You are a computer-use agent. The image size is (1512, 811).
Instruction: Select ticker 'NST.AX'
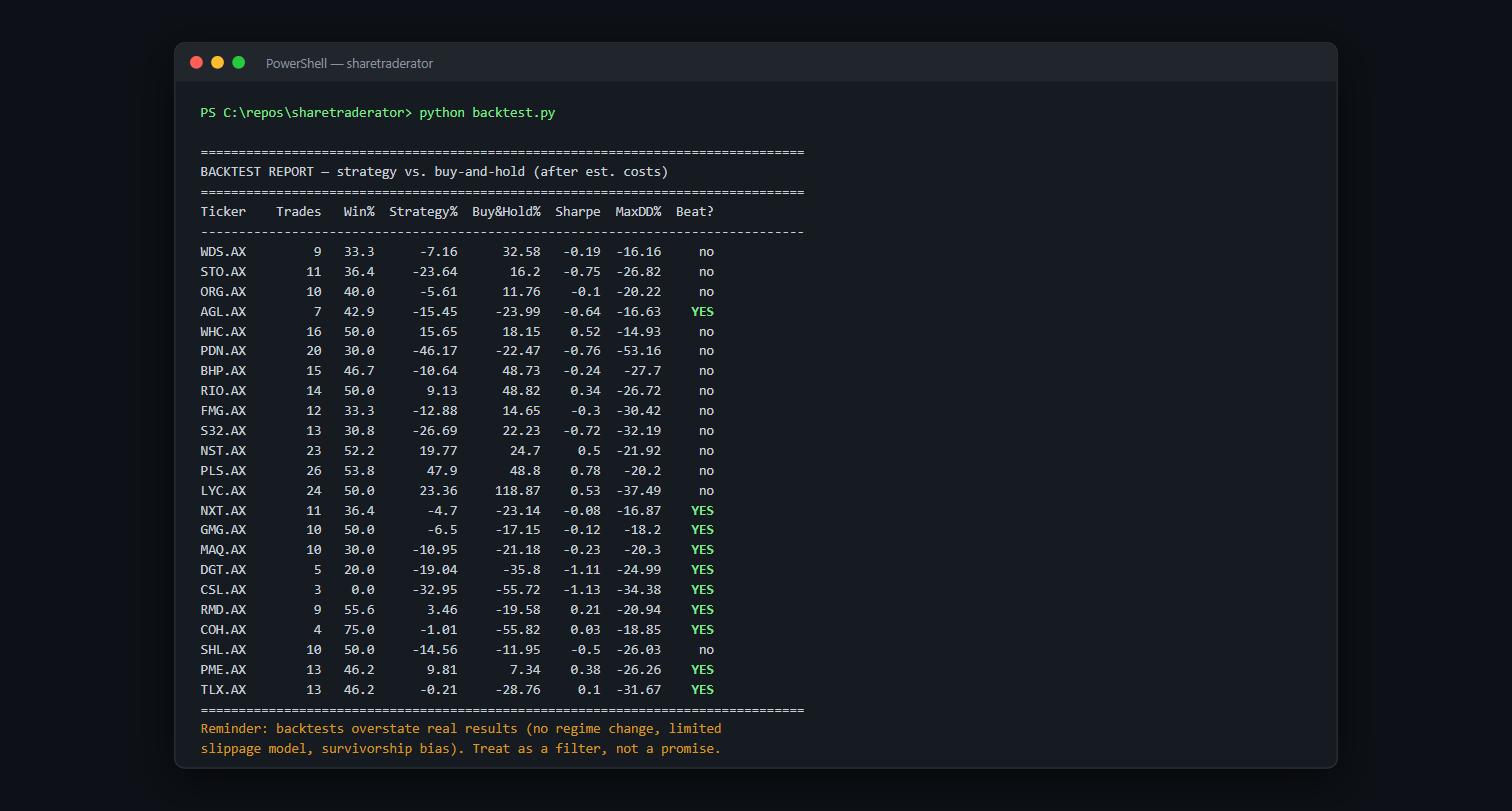pyautogui.click(x=223, y=450)
